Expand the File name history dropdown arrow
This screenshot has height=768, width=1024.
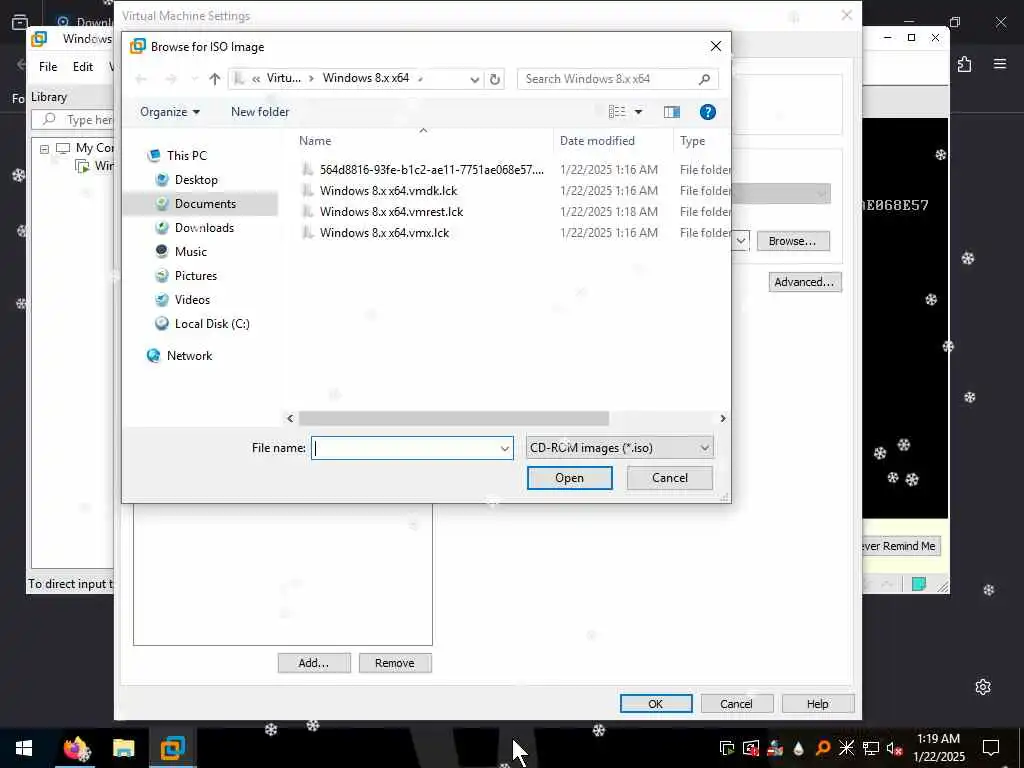505,448
